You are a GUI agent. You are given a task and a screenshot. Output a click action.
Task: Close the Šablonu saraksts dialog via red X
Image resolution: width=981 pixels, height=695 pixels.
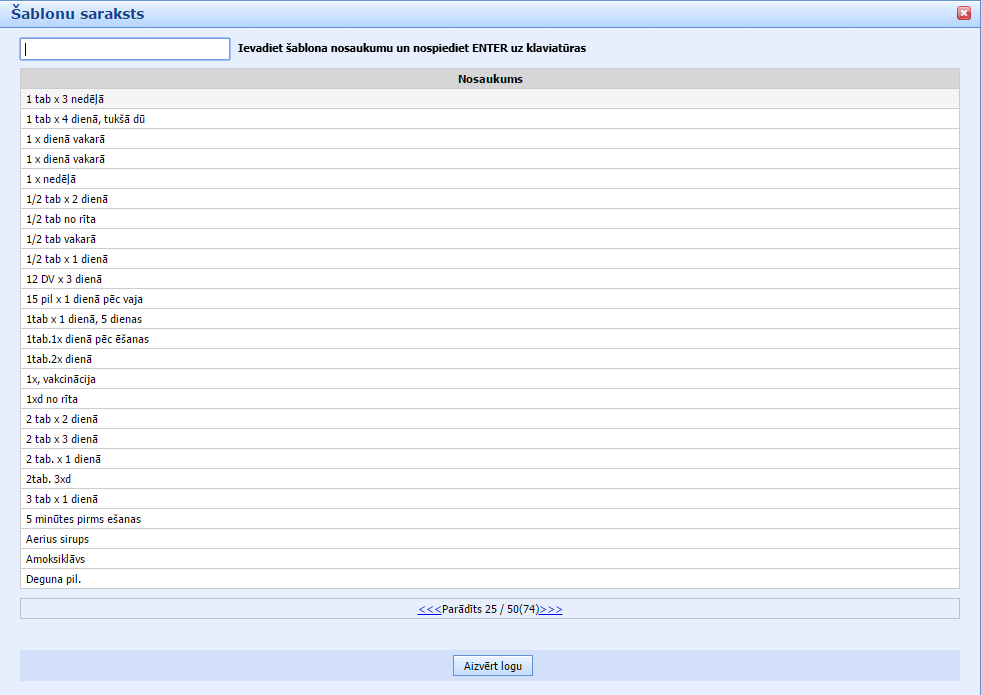click(964, 13)
